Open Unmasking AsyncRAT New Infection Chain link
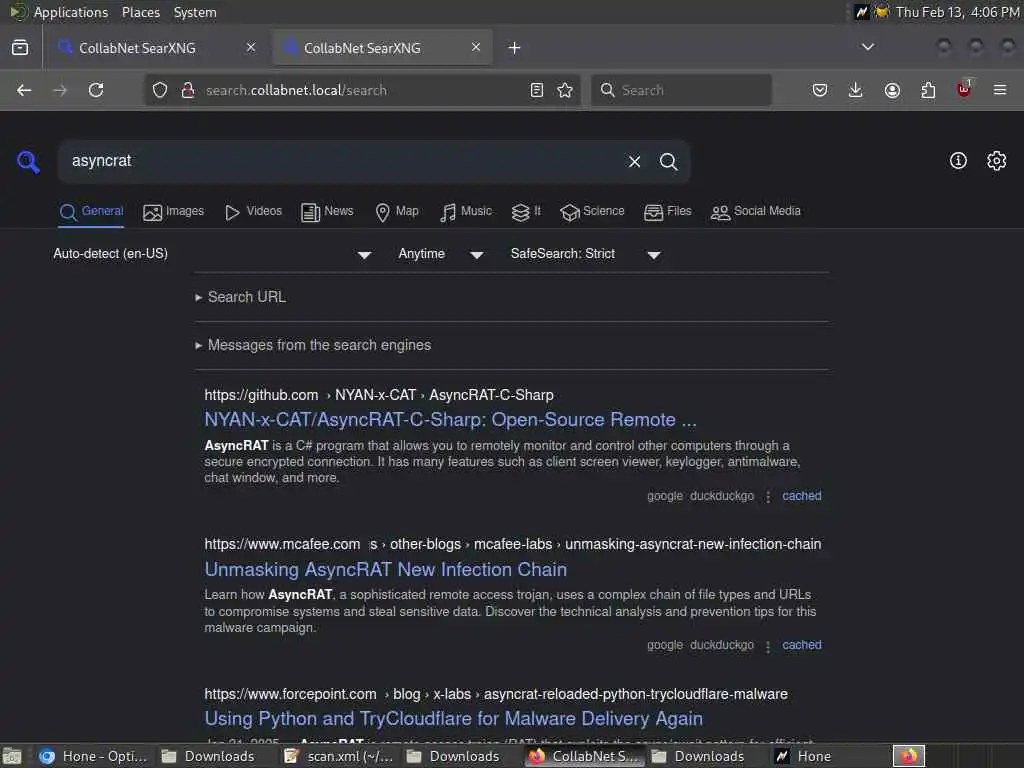Viewport: 1024px width, 768px height. (385, 569)
